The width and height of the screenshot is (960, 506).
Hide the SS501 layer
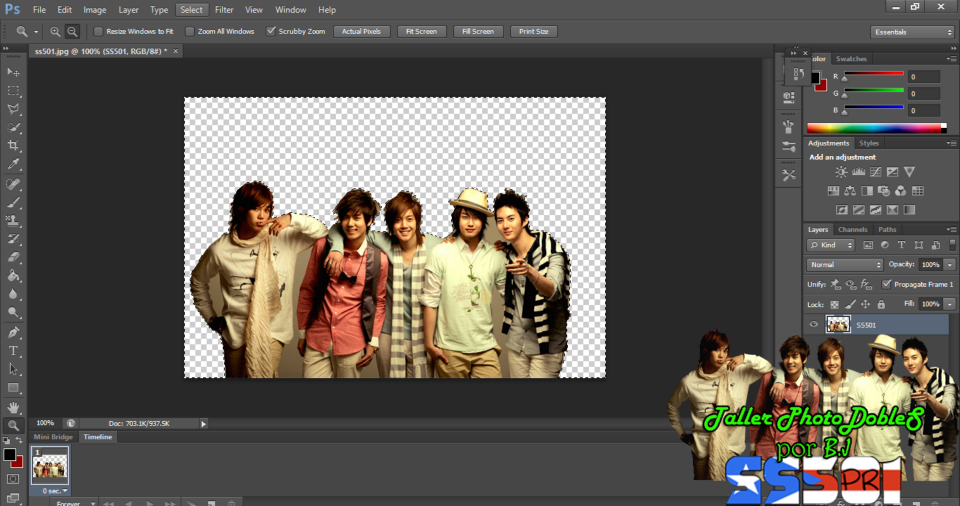814,325
